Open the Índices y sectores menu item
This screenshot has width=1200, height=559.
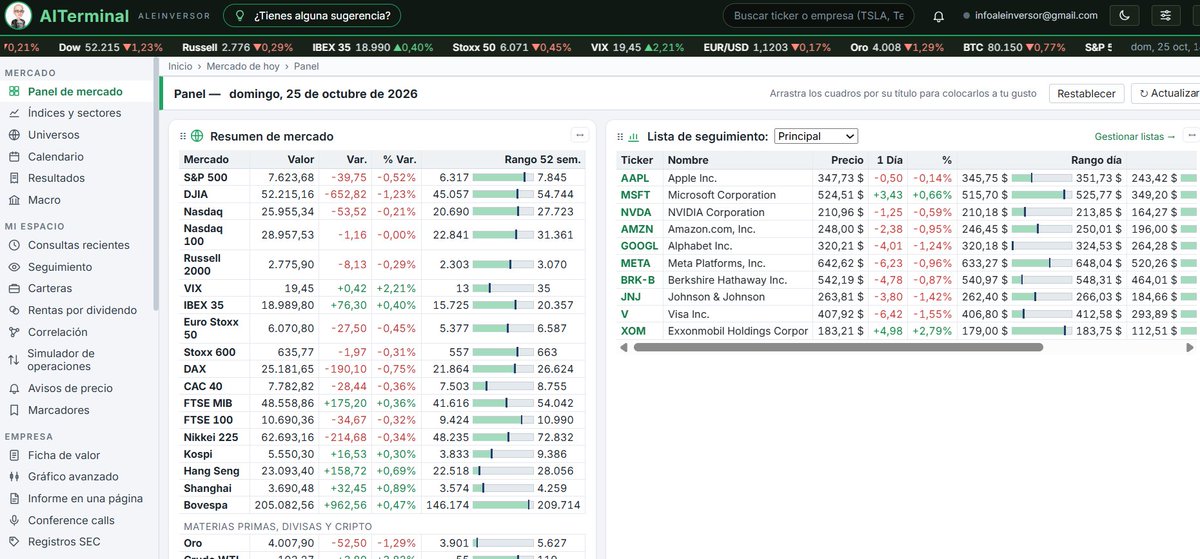pyautogui.click(x=75, y=113)
